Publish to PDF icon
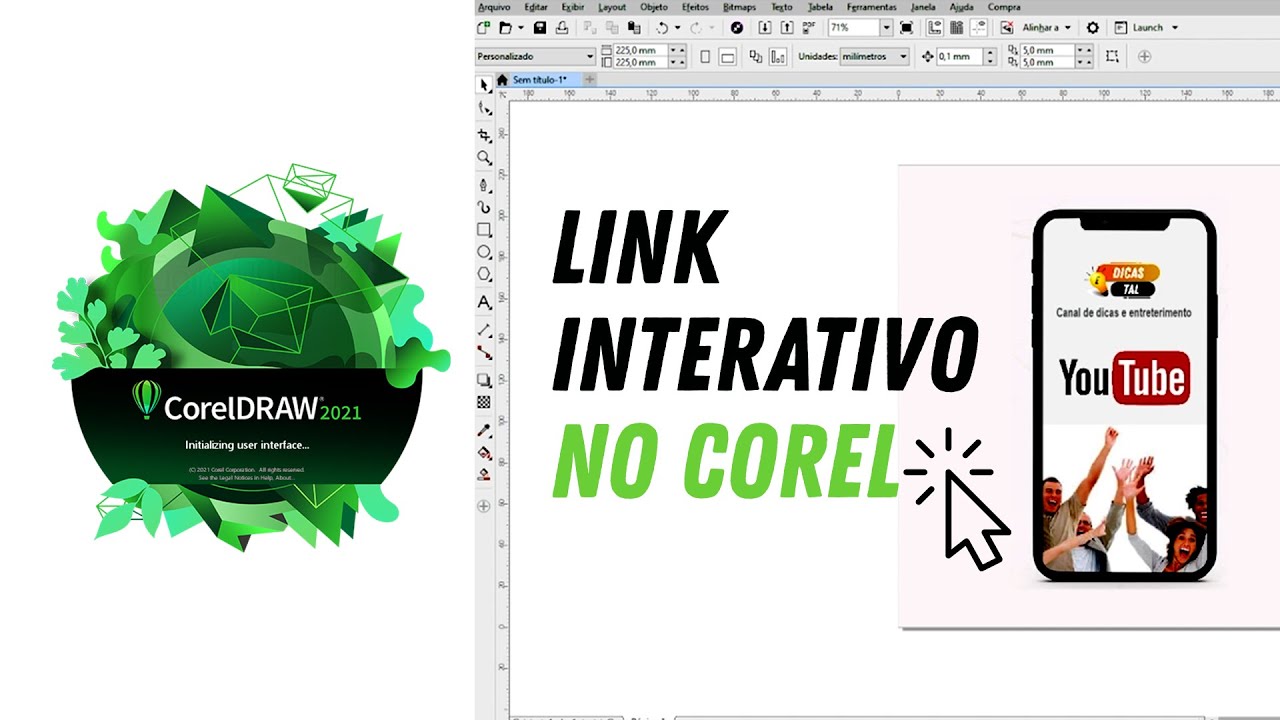Screen dimensions: 1280x720 [x=808, y=28]
